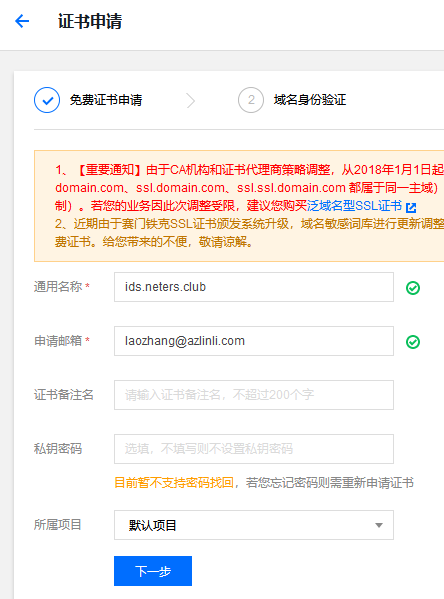Focus the 私钥密码 input field
This screenshot has height=599, width=444.
pos(254,448)
